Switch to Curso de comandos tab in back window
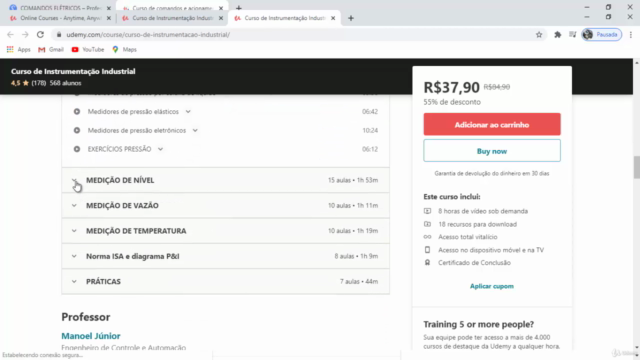Image resolution: width=640 pixels, height=360 pixels. click(x=172, y=8)
